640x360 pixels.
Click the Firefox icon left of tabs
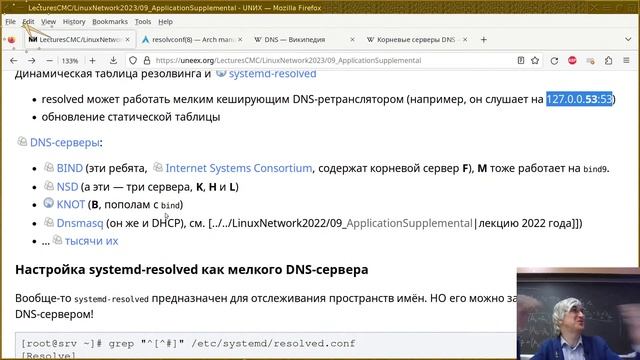(x=11, y=40)
